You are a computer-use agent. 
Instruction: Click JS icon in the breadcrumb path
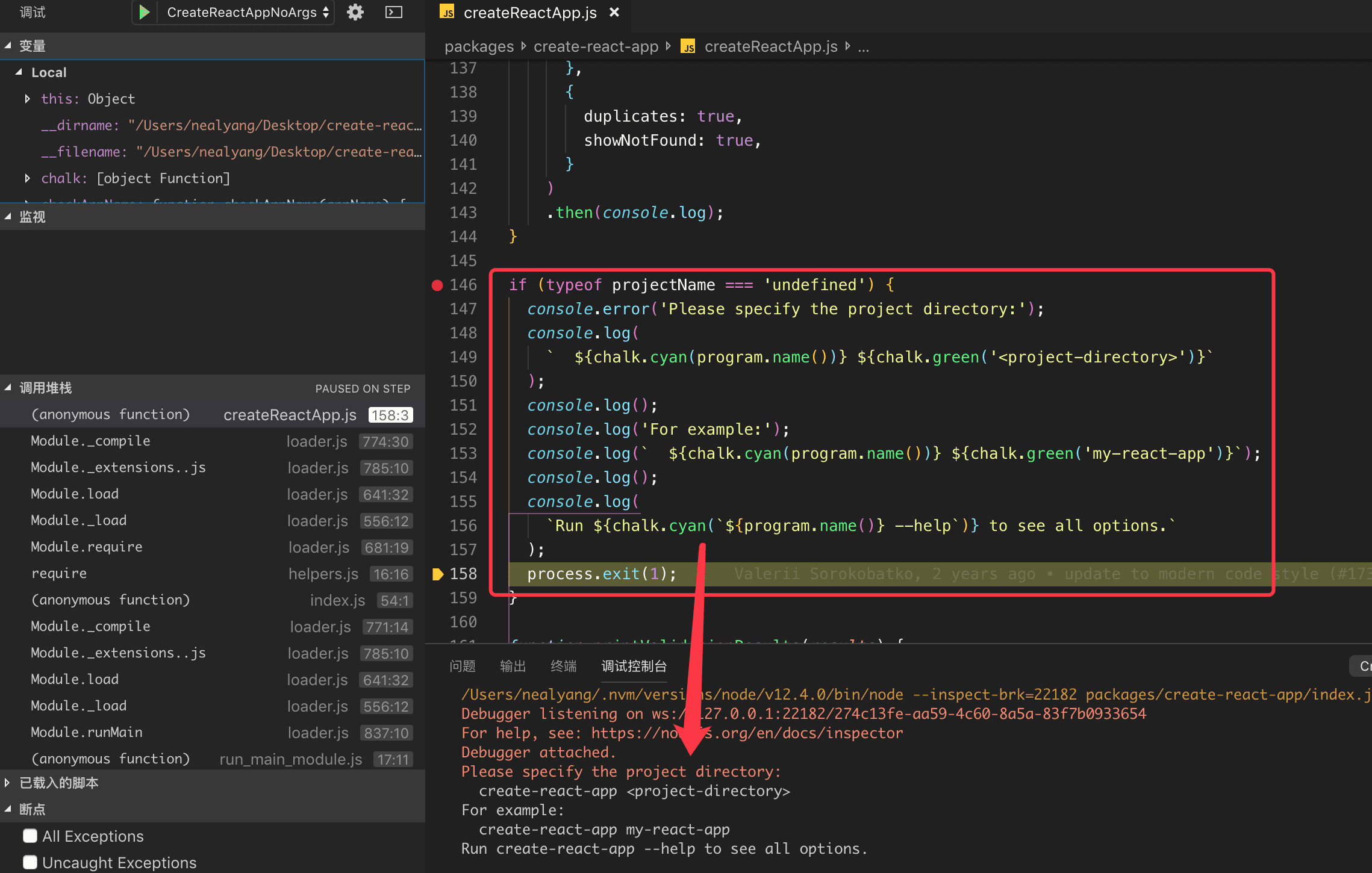click(688, 46)
